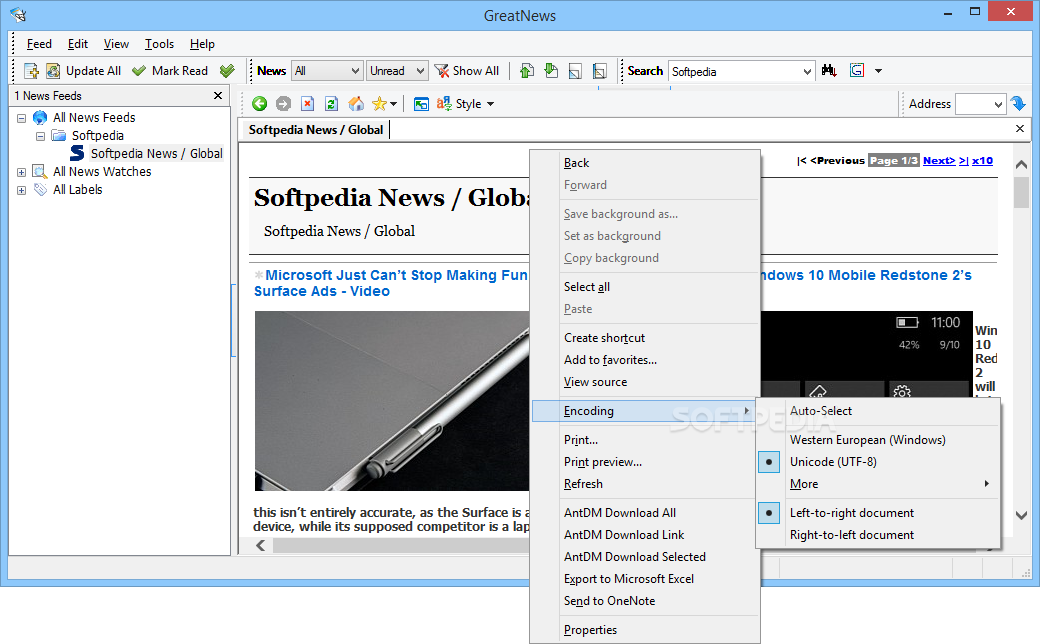
Task: Open the search provider dropdown arrow
Action: pos(878,71)
